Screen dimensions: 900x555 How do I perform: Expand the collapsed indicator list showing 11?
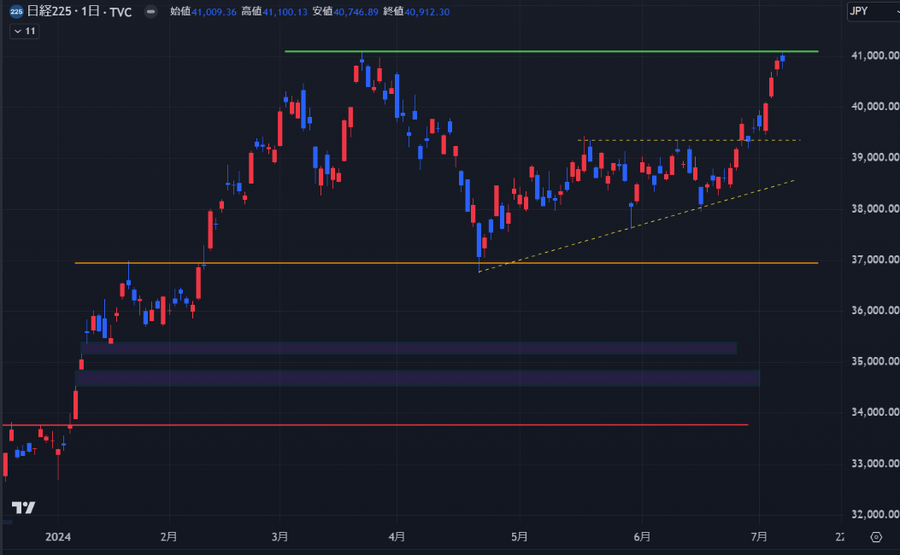(x=24, y=32)
